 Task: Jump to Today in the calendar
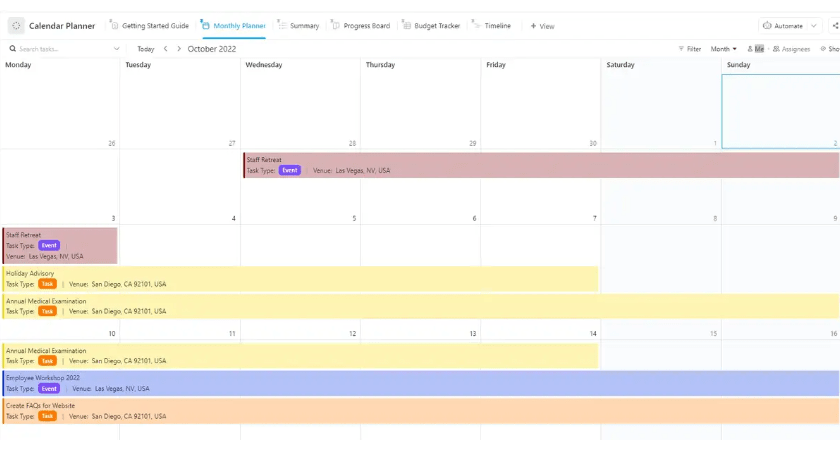click(x=146, y=49)
